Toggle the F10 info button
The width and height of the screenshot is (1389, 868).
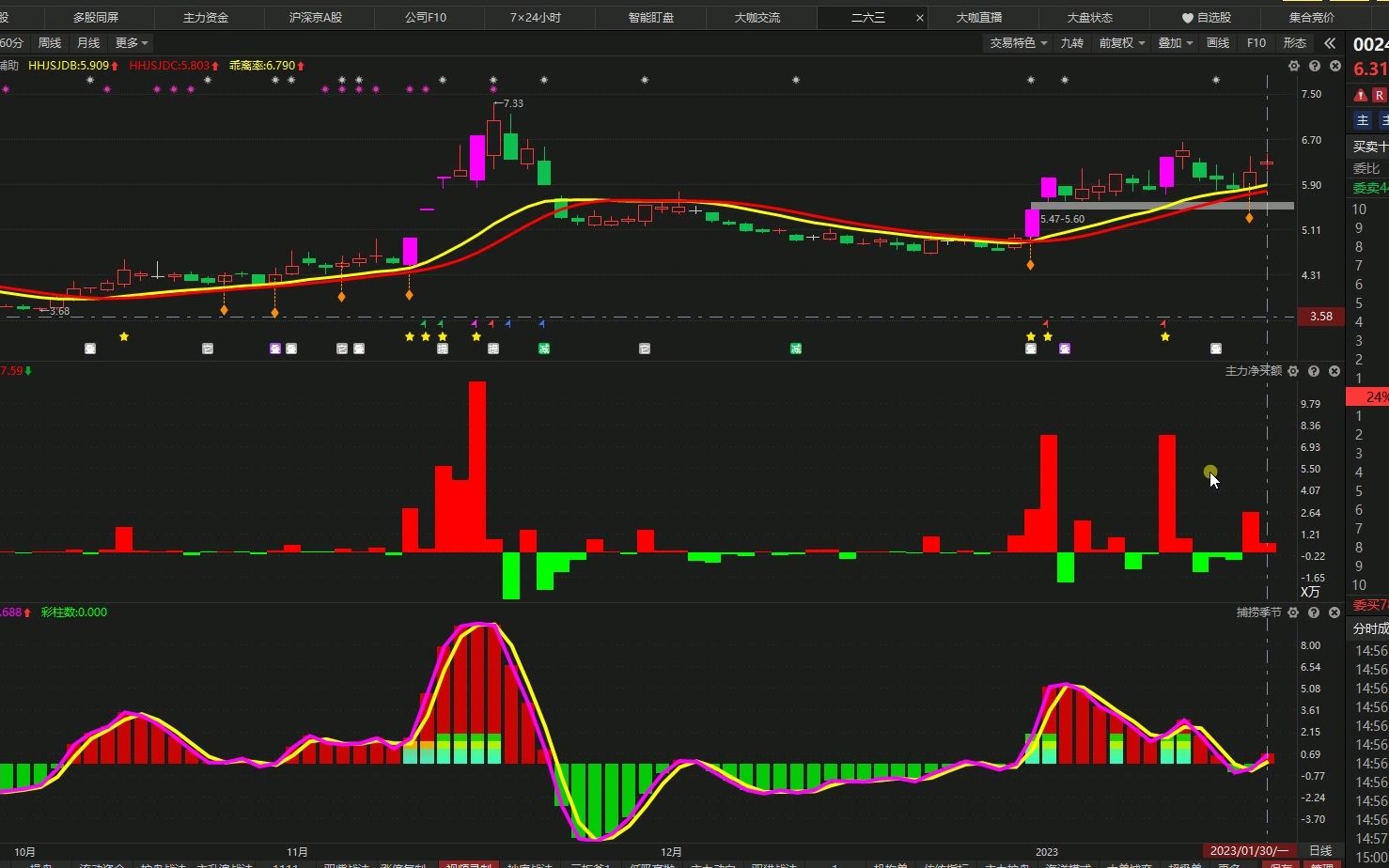1256,43
